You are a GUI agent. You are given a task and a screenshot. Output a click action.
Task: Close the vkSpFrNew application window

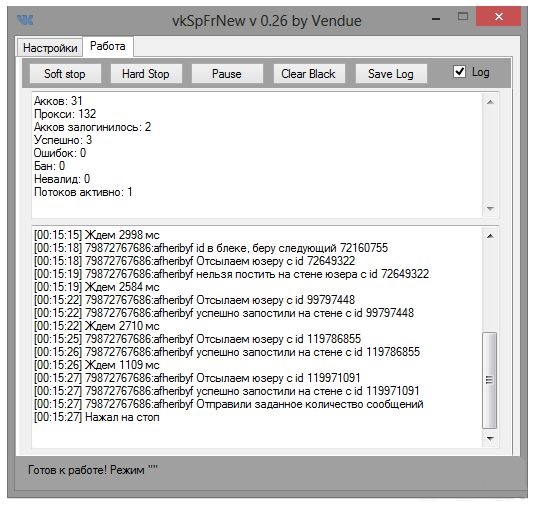pyautogui.click(x=498, y=17)
